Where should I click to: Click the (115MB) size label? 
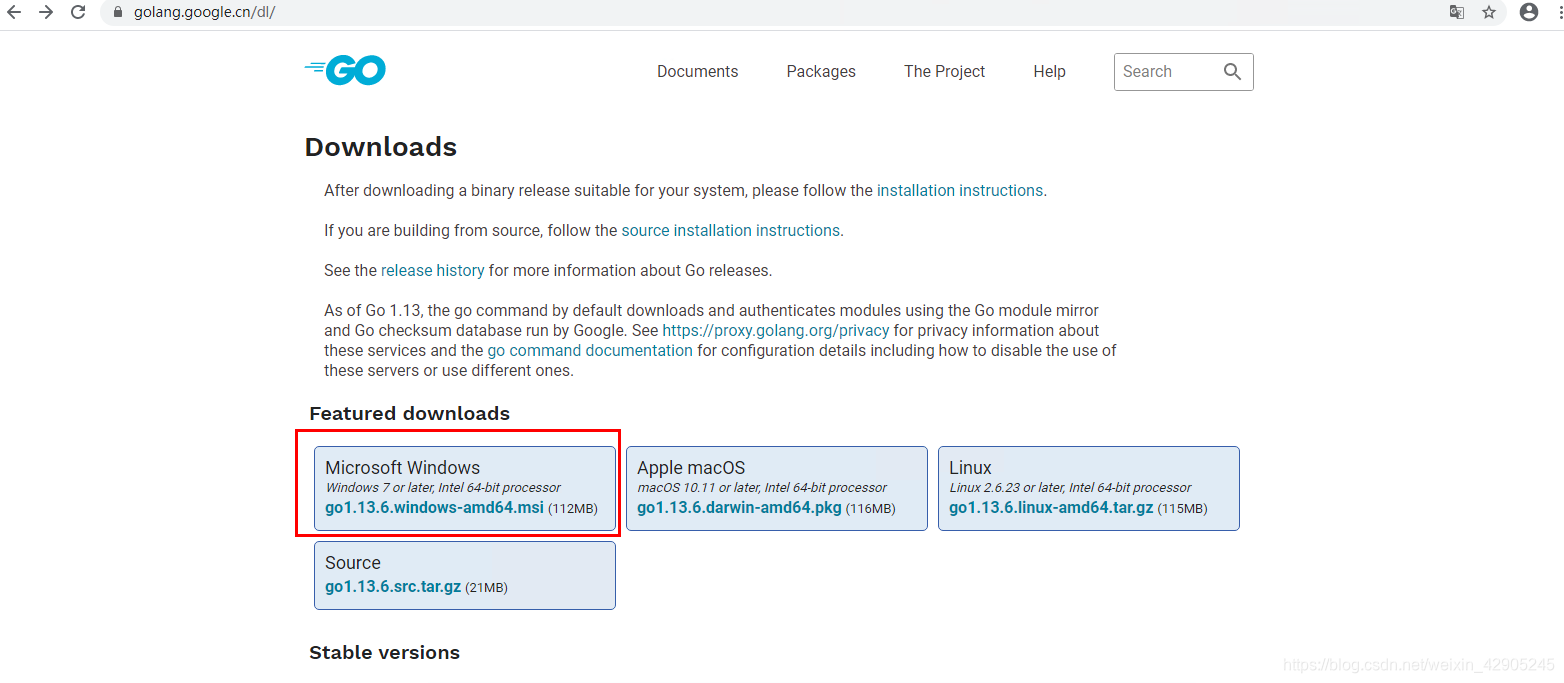[1182, 509]
